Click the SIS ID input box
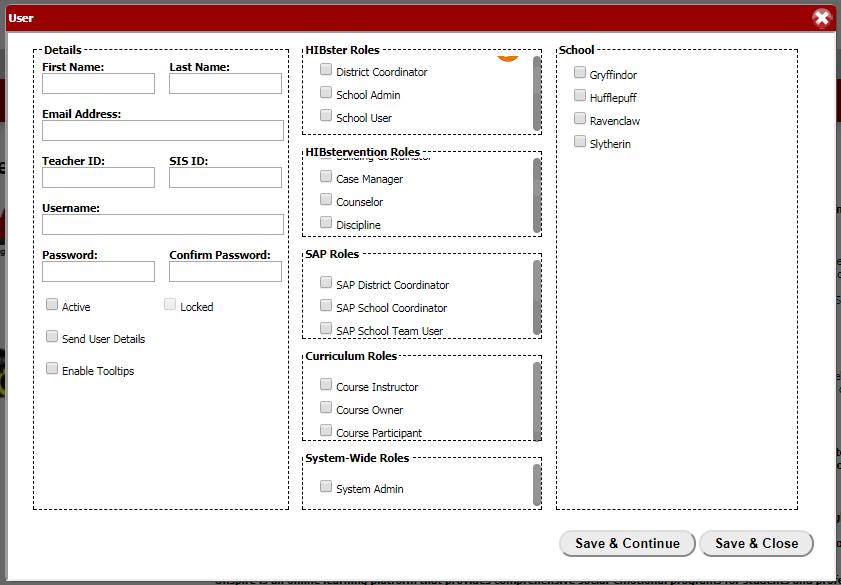The width and height of the screenshot is (841, 585). pos(225,177)
